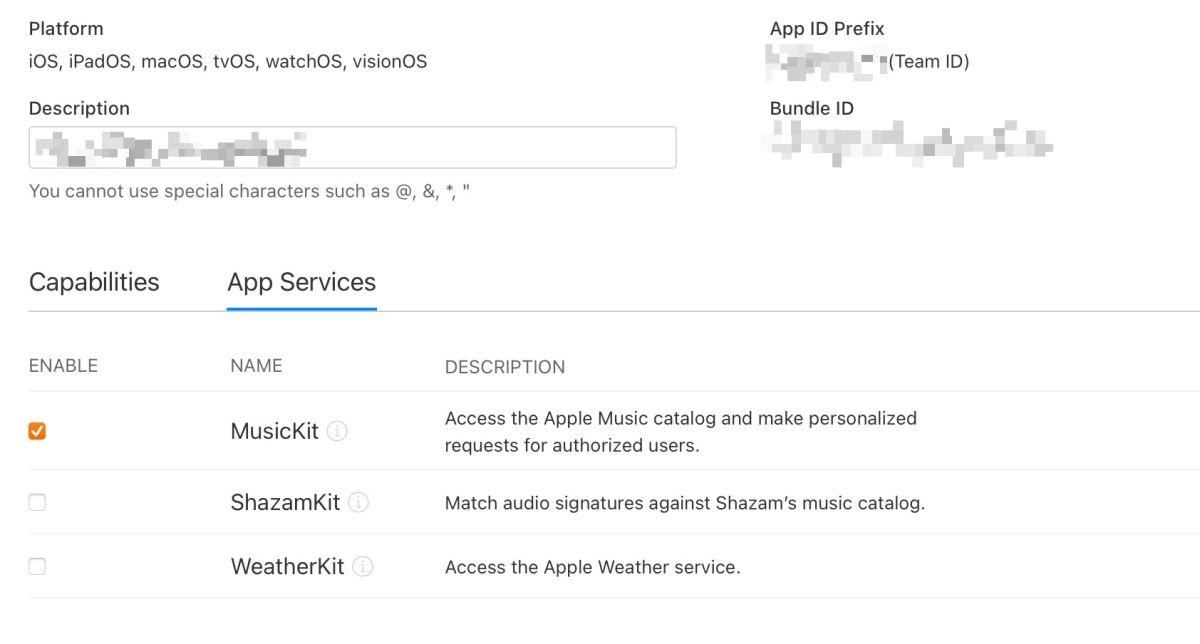The image size is (1200, 644).
Task: Click the NAME column header
Action: (256, 366)
